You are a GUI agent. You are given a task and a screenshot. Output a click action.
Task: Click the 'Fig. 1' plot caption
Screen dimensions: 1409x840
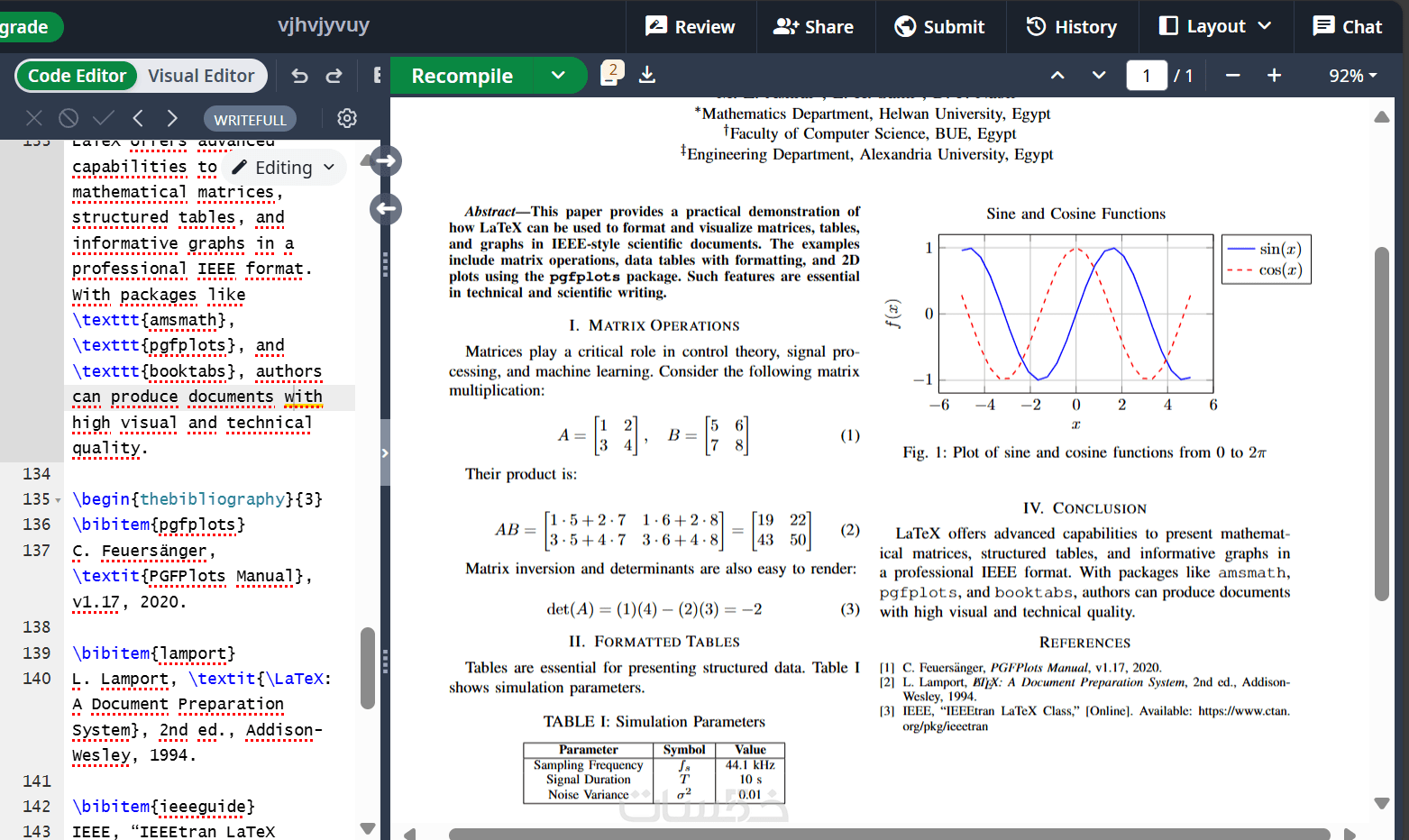(1084, 452)
